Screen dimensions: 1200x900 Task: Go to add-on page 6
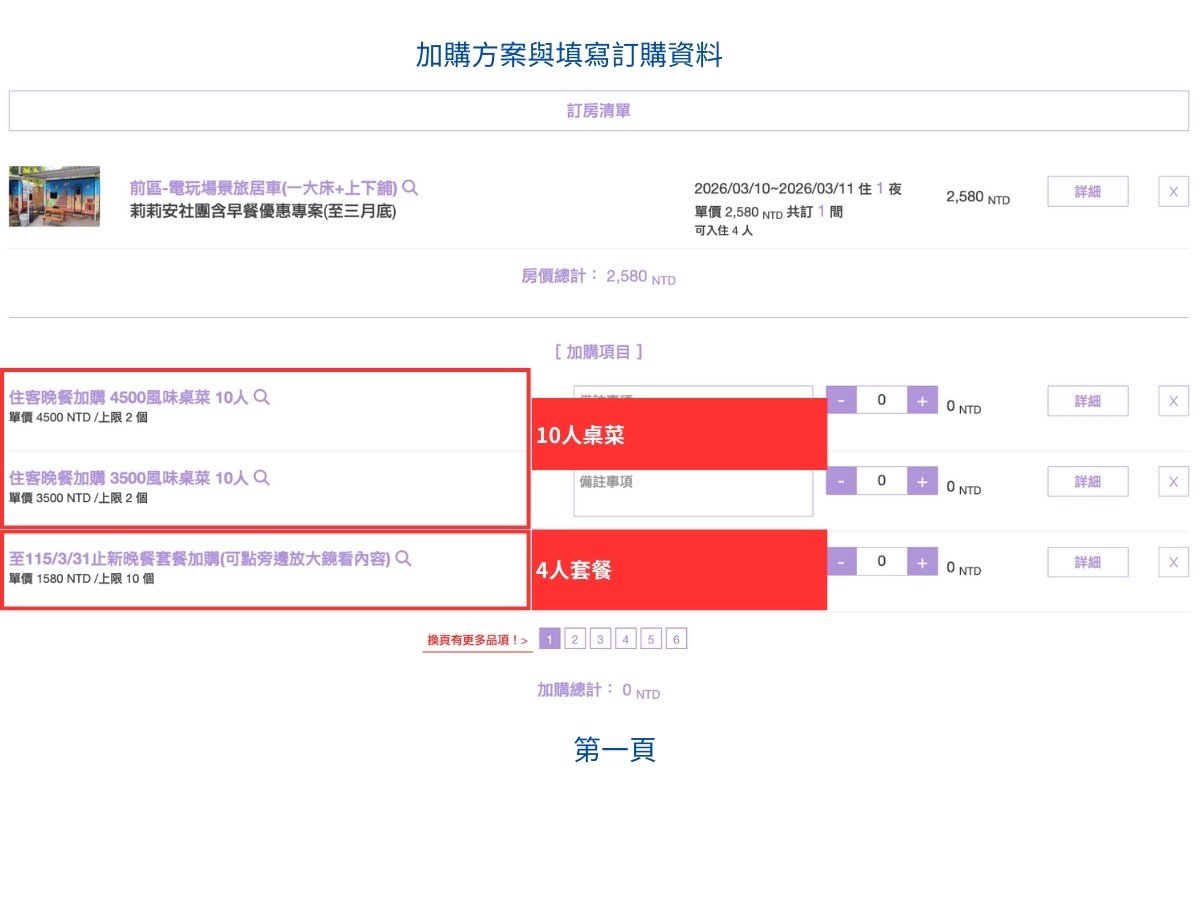click(x=677, y=639)
